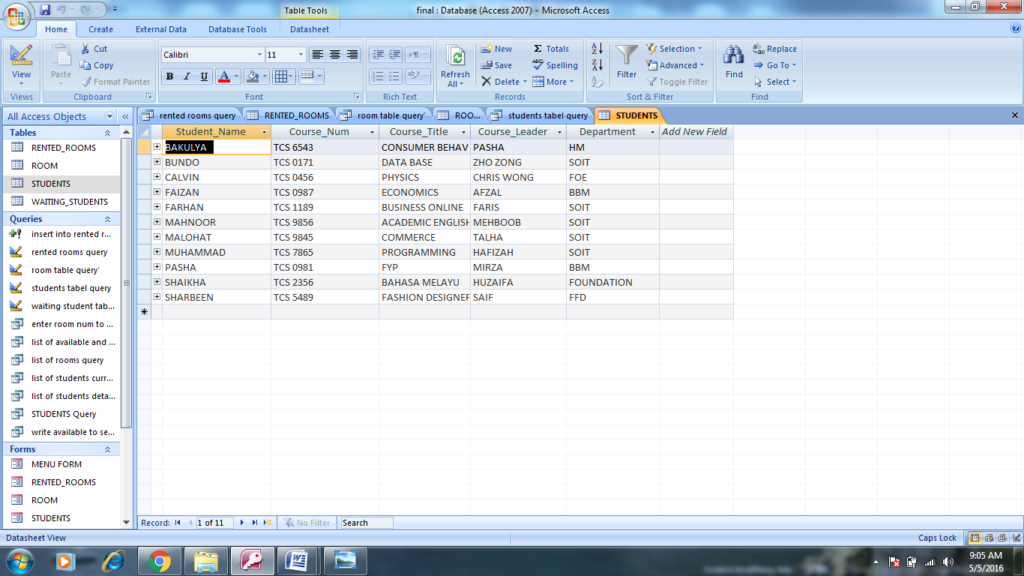Open the Delete dropdown arrow
Screen dimensions: 1024x576
tap(524, 82)
